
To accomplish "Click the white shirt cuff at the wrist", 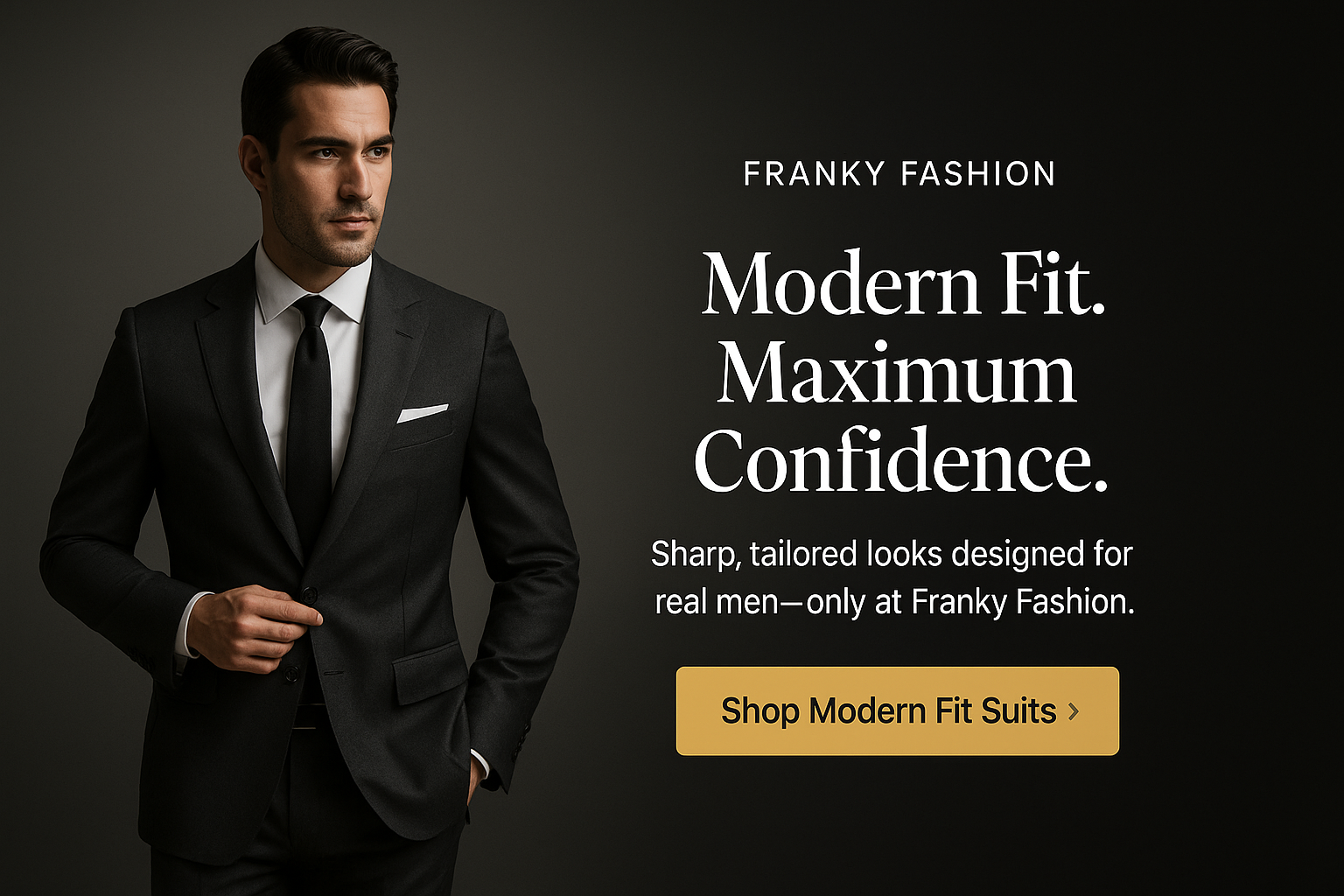I will [187, 623].
